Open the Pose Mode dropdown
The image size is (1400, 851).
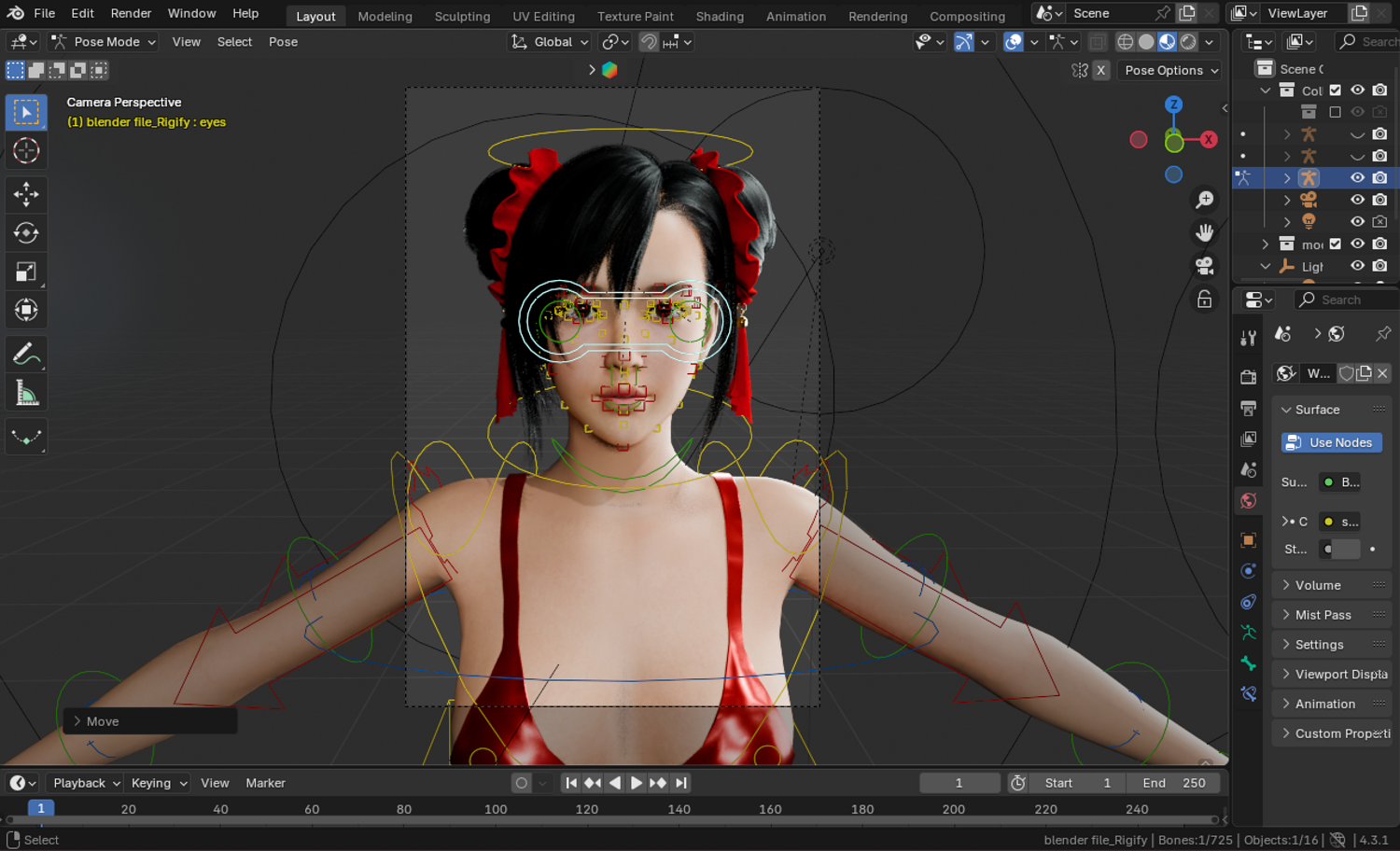point(104,42)
